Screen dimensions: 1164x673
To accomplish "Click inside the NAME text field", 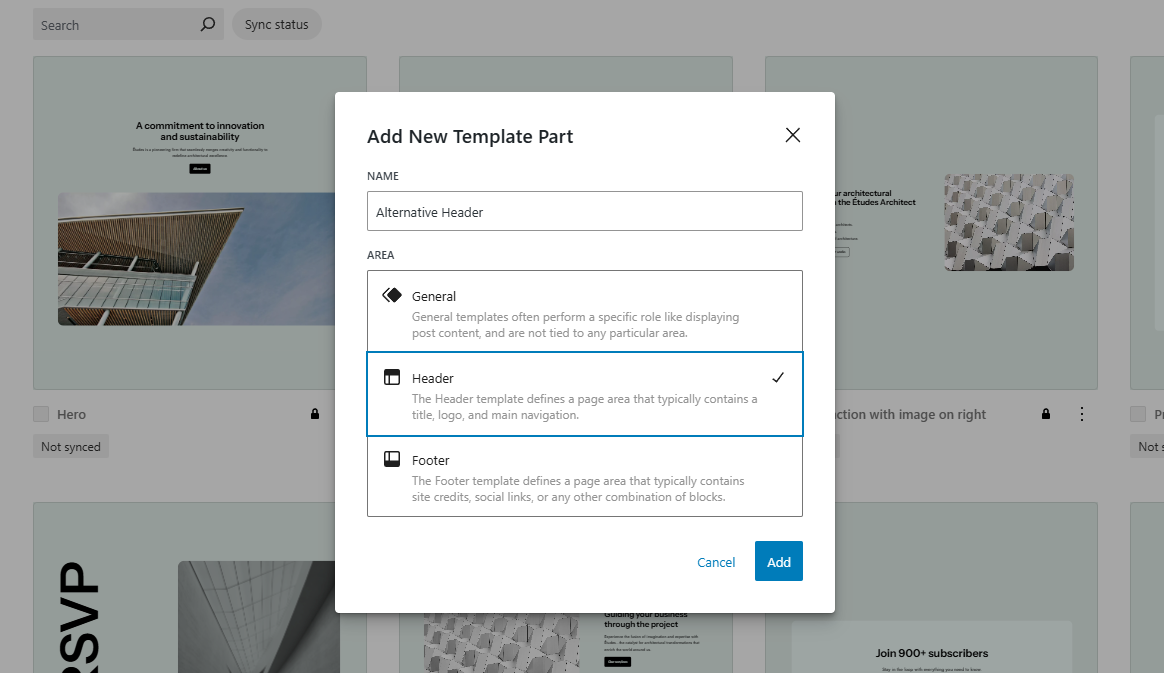I will click(x=584, y=211).
